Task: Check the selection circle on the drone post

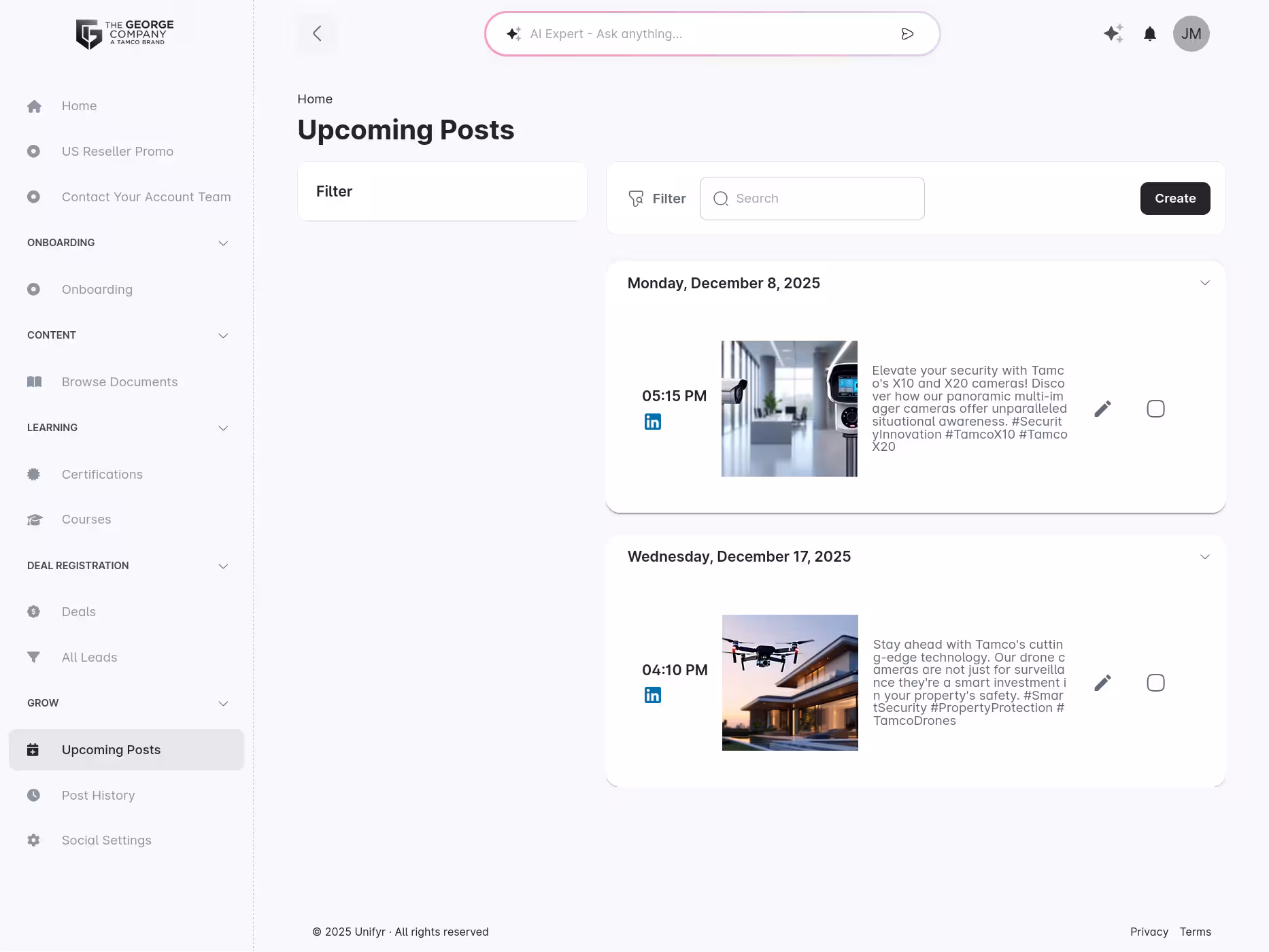Action: point(1155,682)
